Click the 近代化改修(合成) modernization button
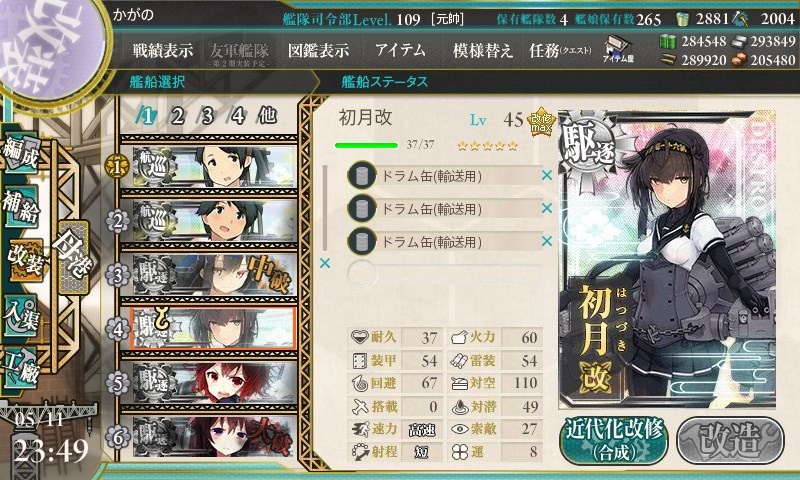 click(x=614, y=440)
